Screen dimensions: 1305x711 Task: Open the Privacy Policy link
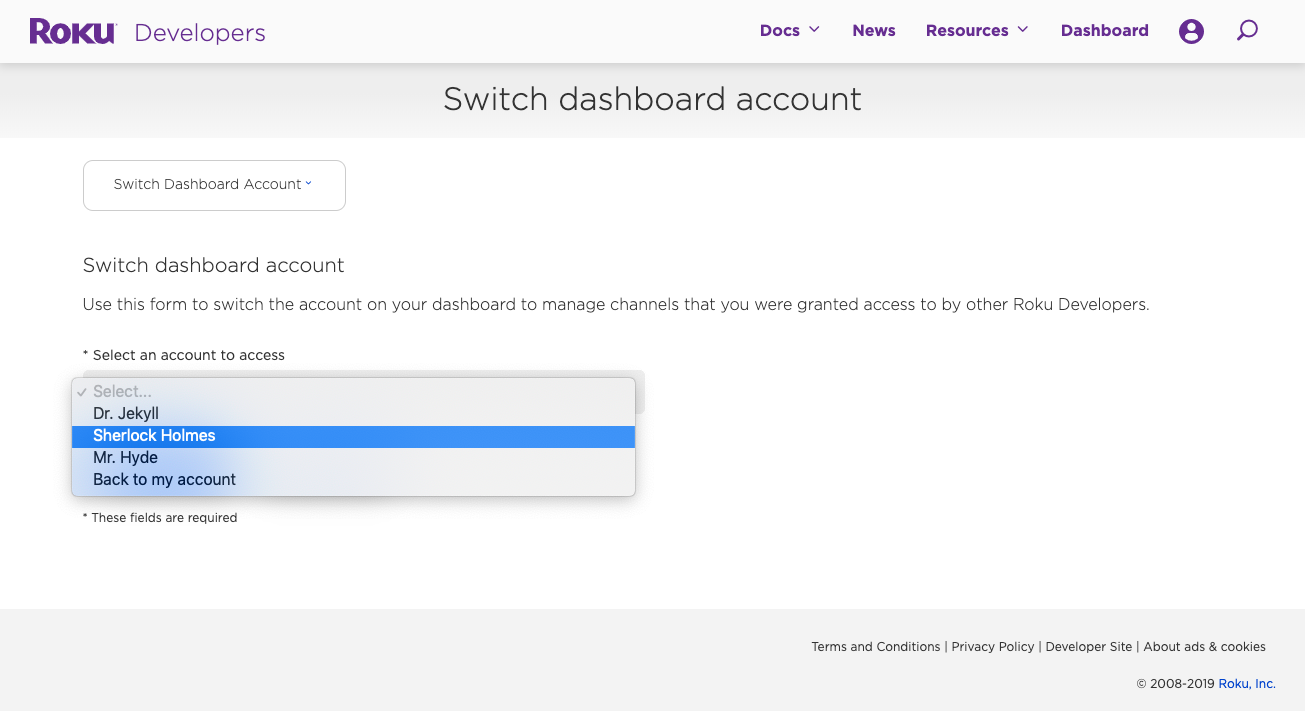tap(992, 646)
